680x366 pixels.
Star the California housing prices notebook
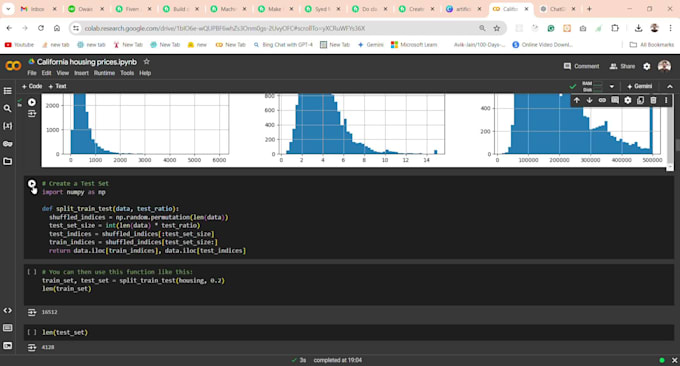pyautogui.click(x=147, y=62)
